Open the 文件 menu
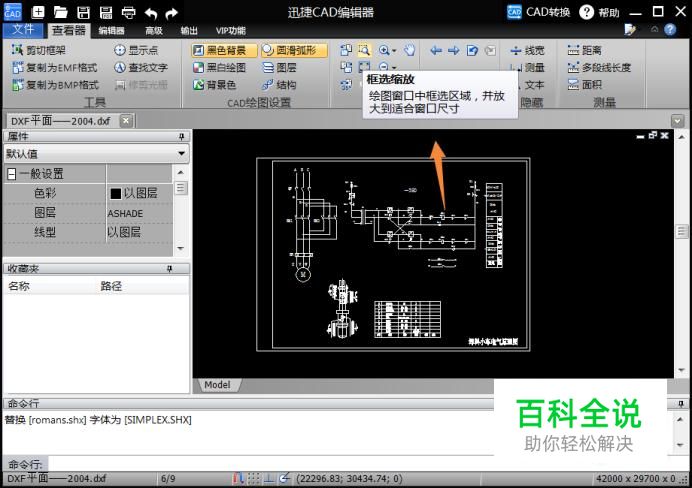692x488 pixels. (x=23, y=30)
